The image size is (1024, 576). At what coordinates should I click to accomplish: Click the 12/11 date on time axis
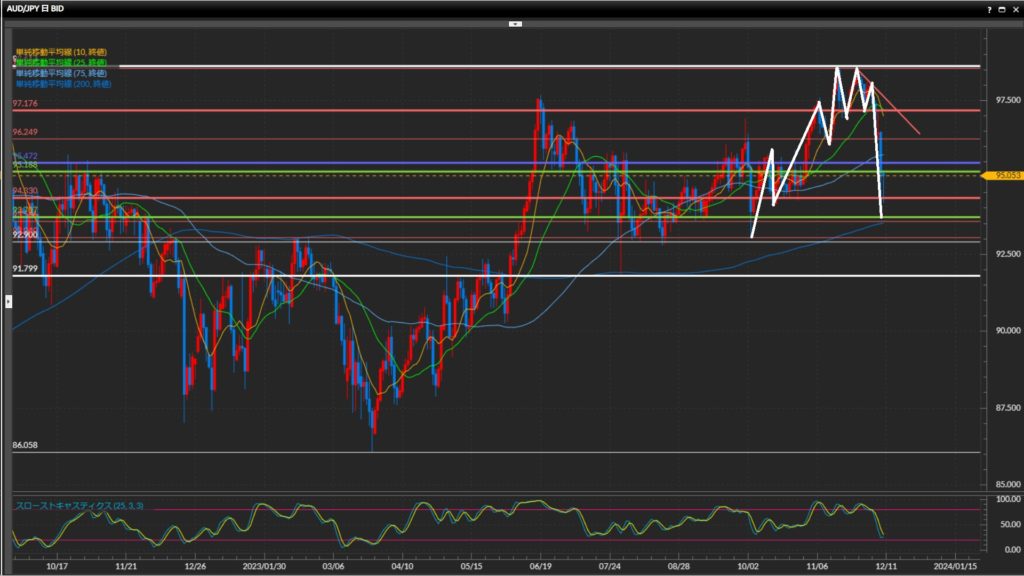pos(886,565)
